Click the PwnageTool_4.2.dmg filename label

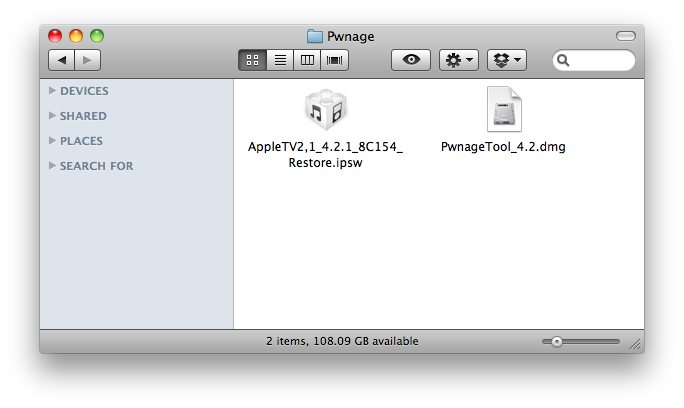point(503,147)
